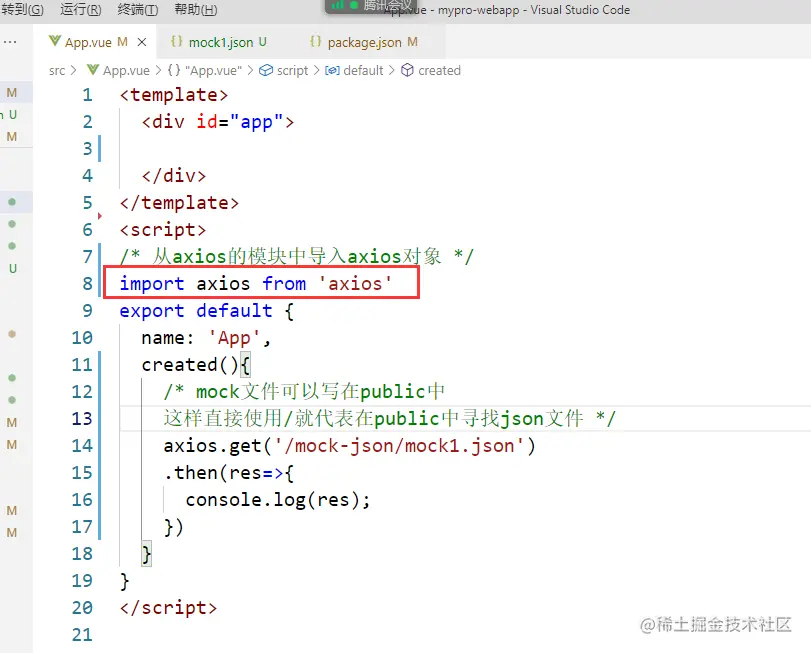Click line number 21 in the gutter
Image resolution: width=811 pixels, height=653 pixels.
[82, 634]
